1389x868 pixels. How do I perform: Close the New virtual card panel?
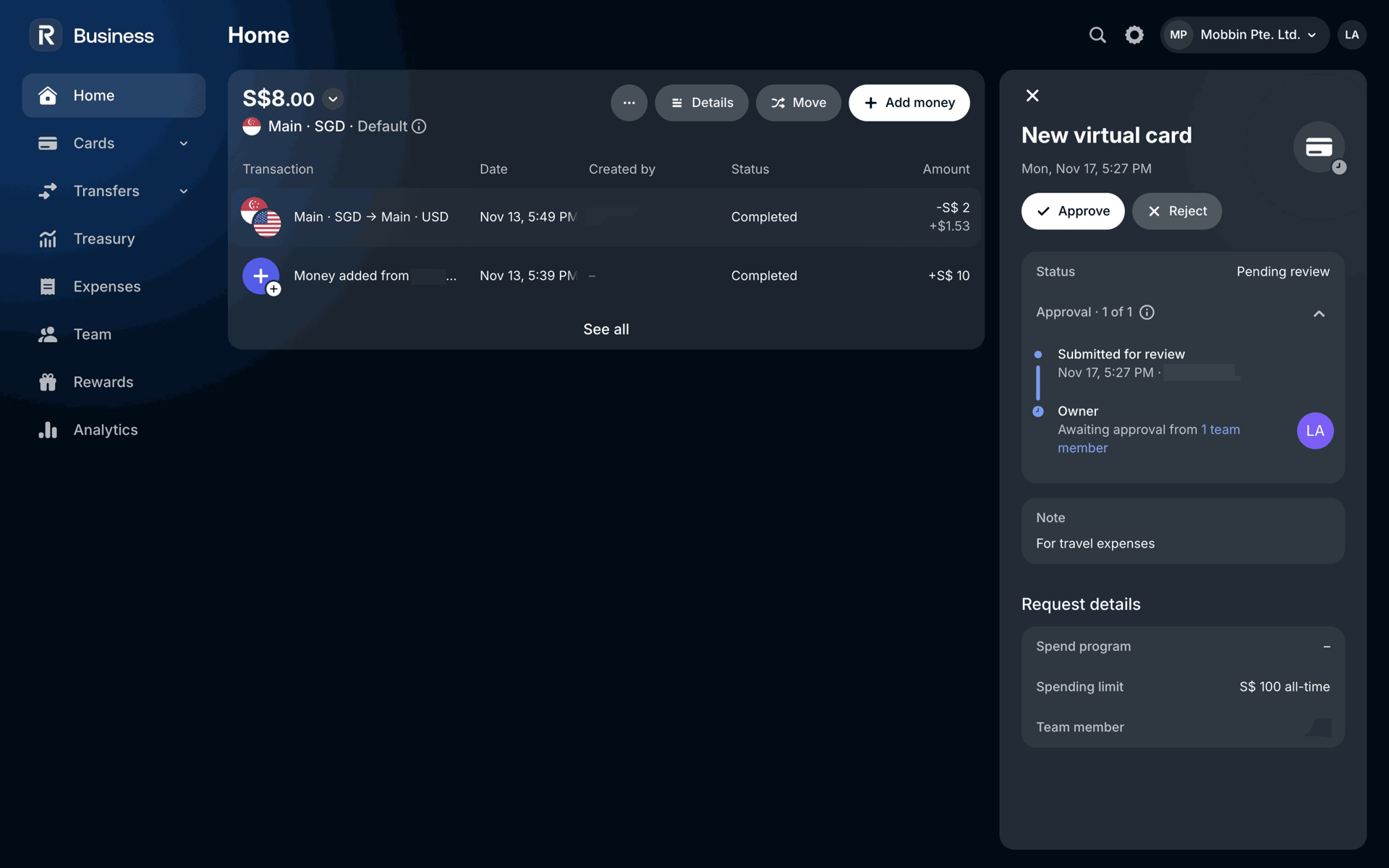point(1032,95)
